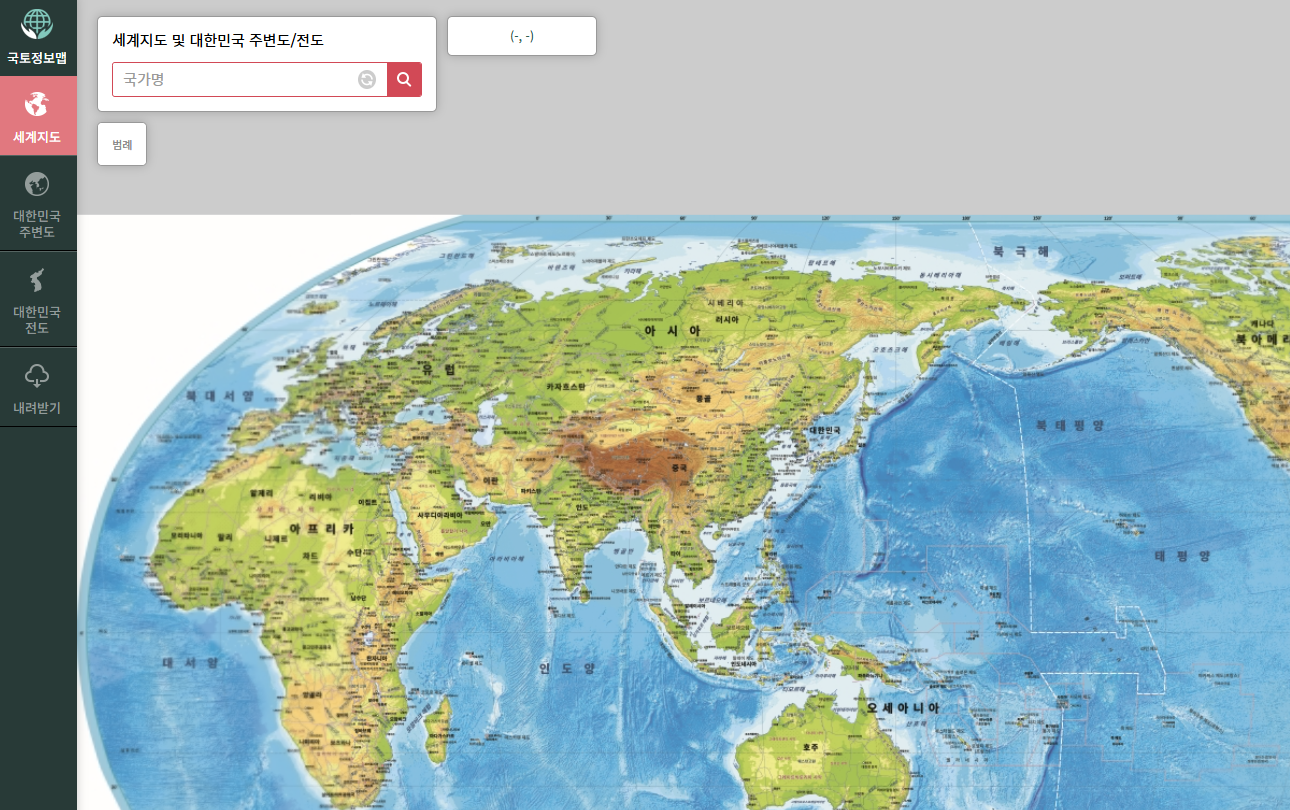This screenshot has height=810, width=1290.
Task: Click the red magnifier search button
Action: [x=404, y=79]
